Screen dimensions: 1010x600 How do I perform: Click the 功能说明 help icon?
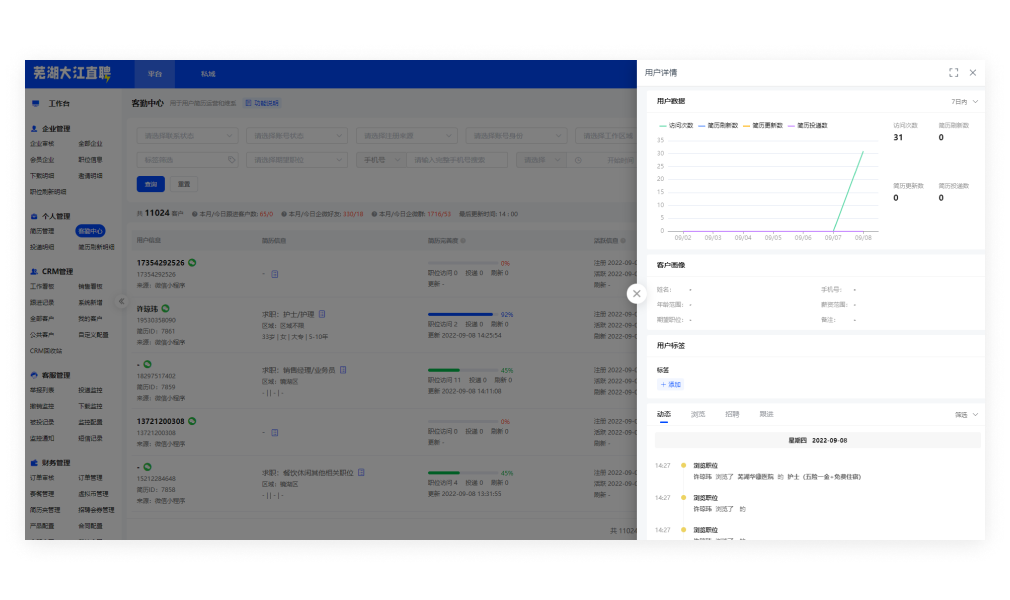pos(249,103)
